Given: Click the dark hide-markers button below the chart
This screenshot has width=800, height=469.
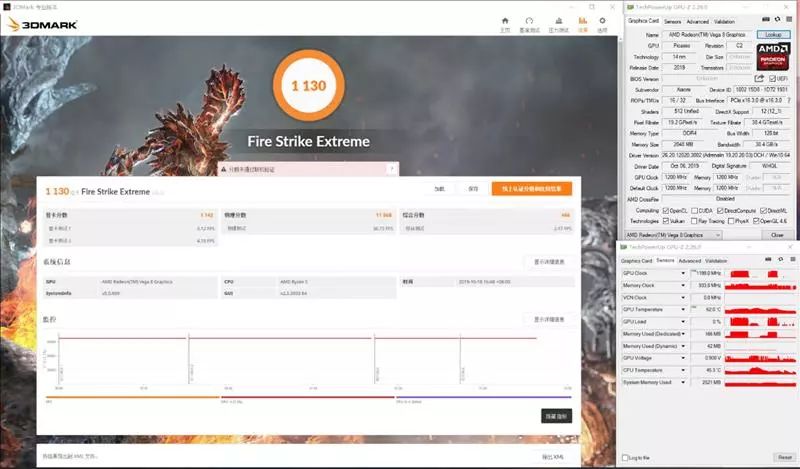Looking at the screenshot, I should (556, 416).
